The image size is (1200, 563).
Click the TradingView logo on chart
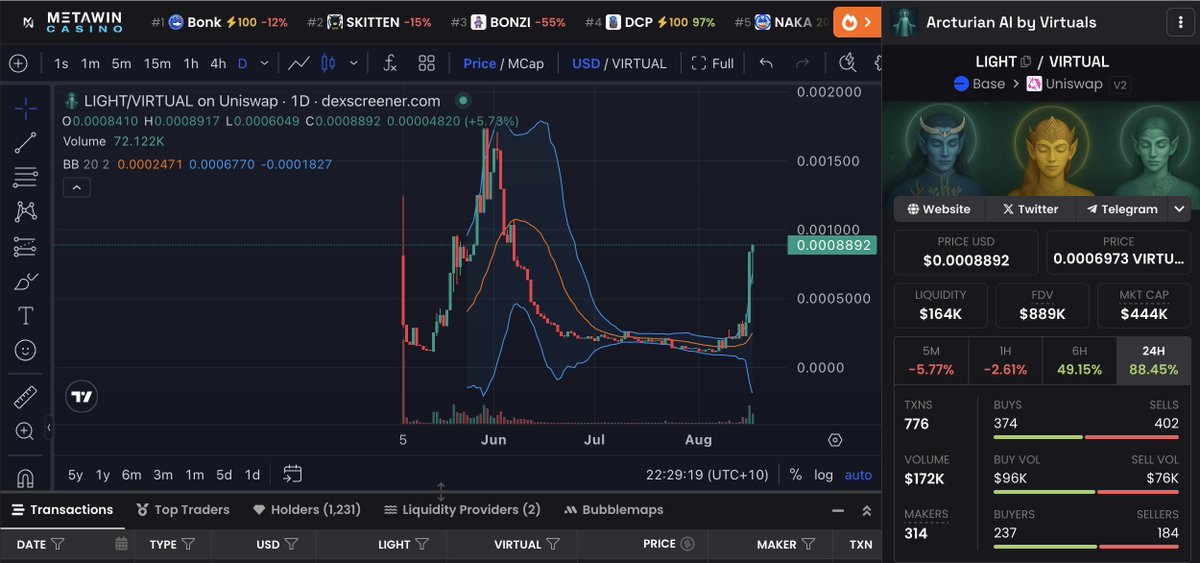click(82, 397)
